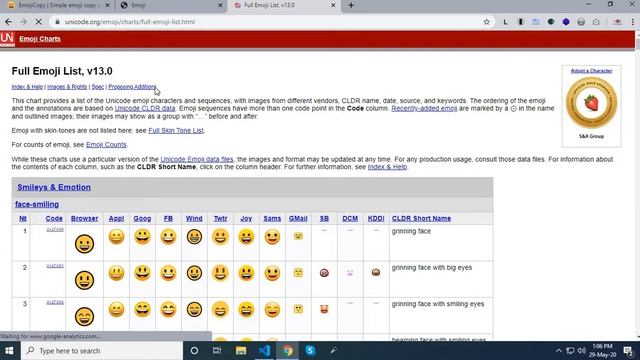
Task: Click Google grinning face emoji in row 1
Action: point(142,237)
